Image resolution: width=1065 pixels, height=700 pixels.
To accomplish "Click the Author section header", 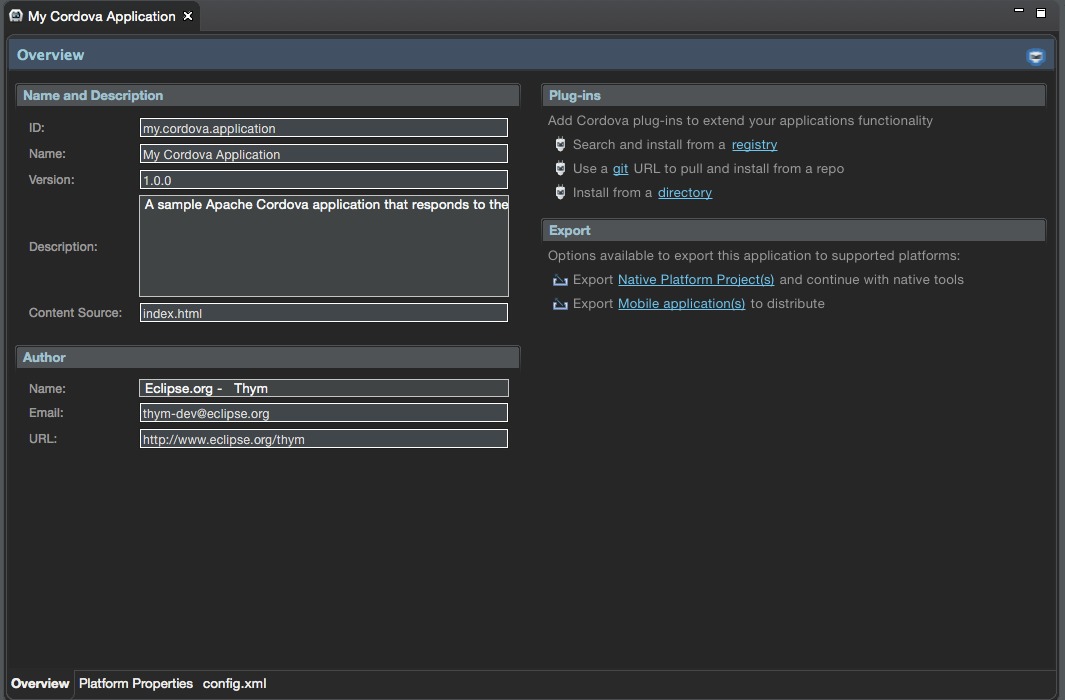I will 268,357.
